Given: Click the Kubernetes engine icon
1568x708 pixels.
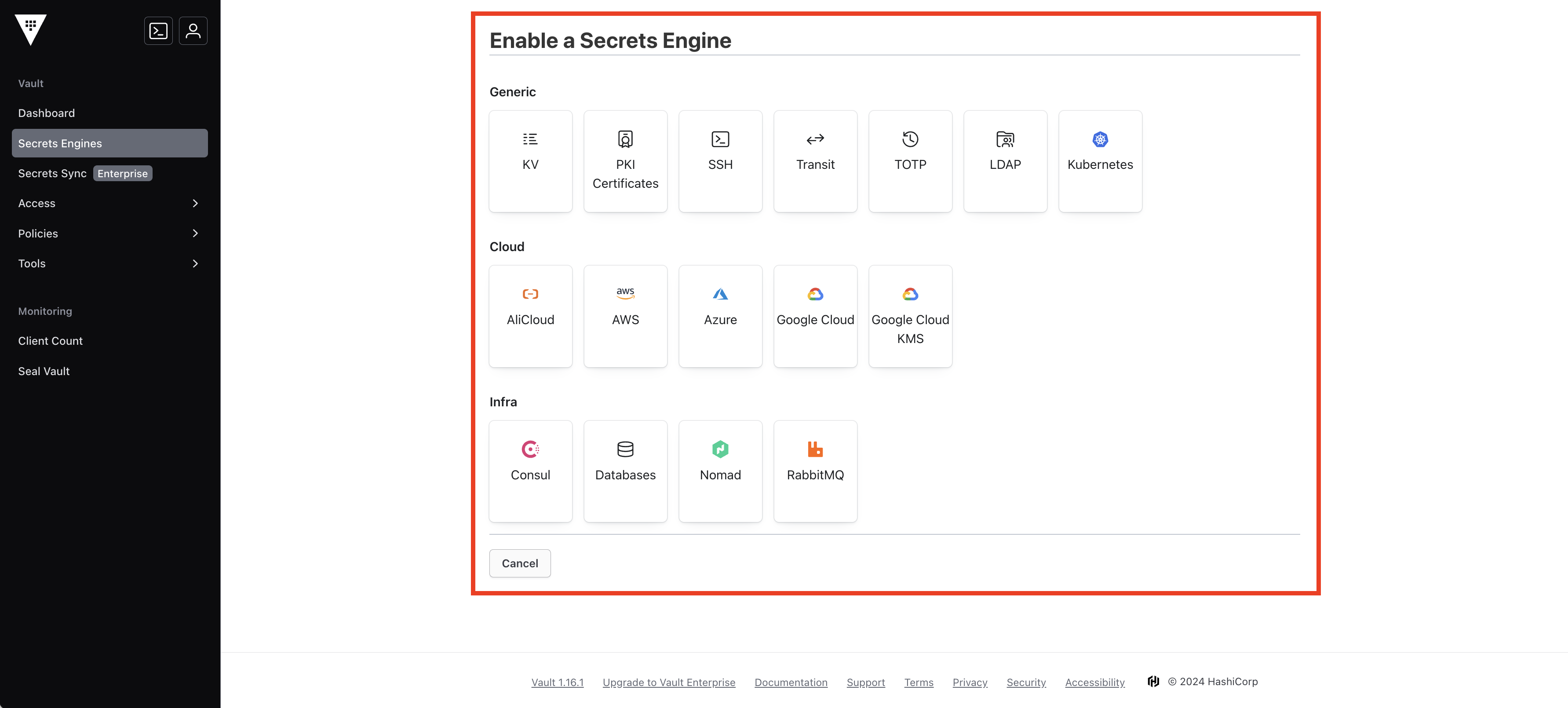Looking at the screenshot, I should click(x=1100, y=139).
